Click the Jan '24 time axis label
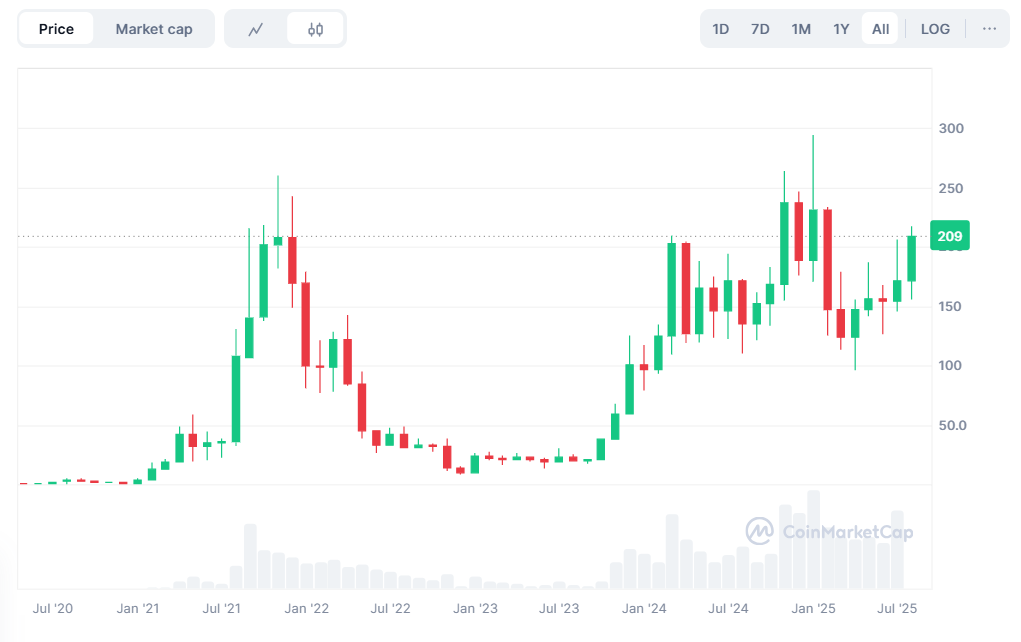 click(645, 608)
